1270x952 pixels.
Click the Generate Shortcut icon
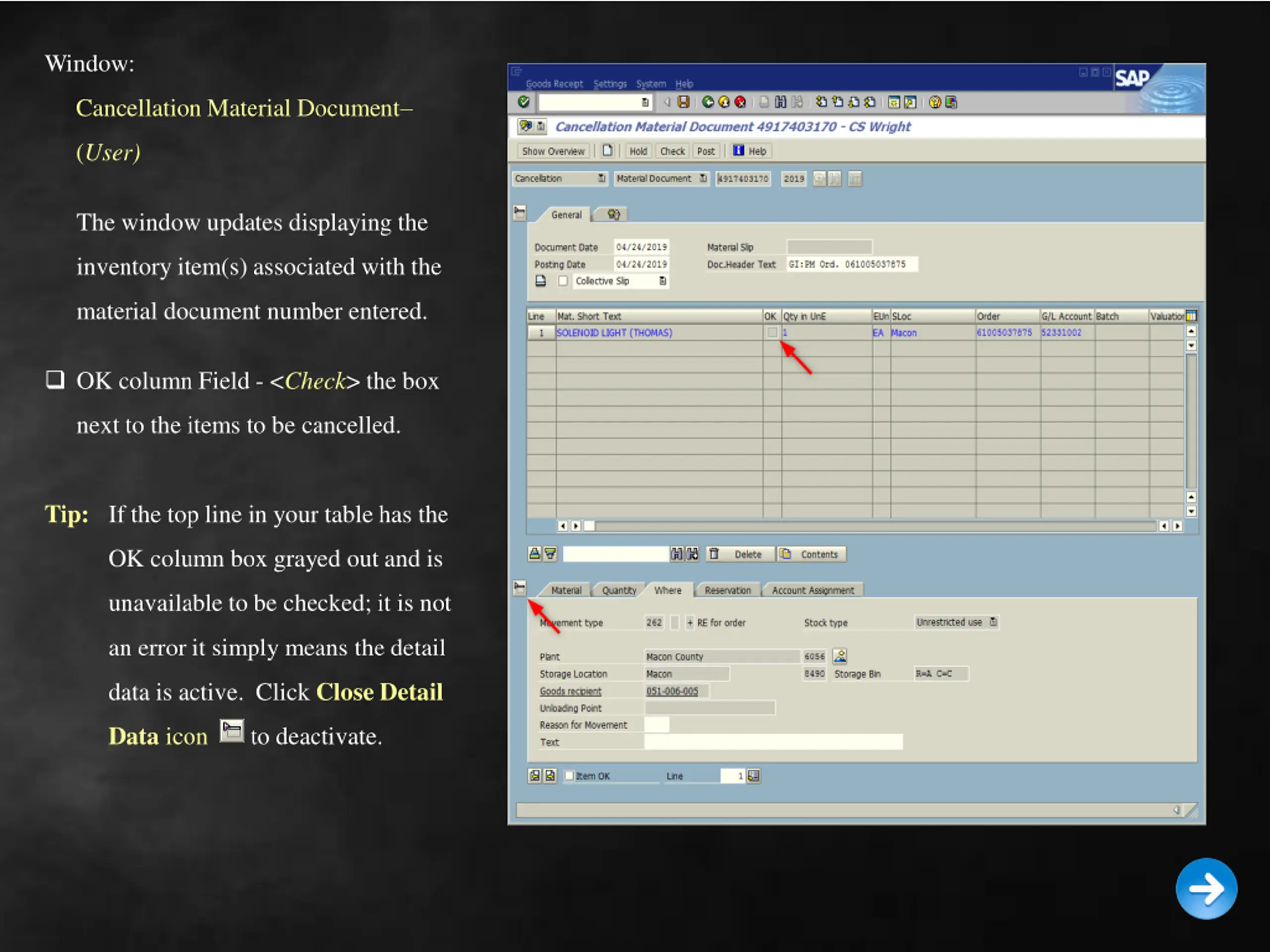910,102
